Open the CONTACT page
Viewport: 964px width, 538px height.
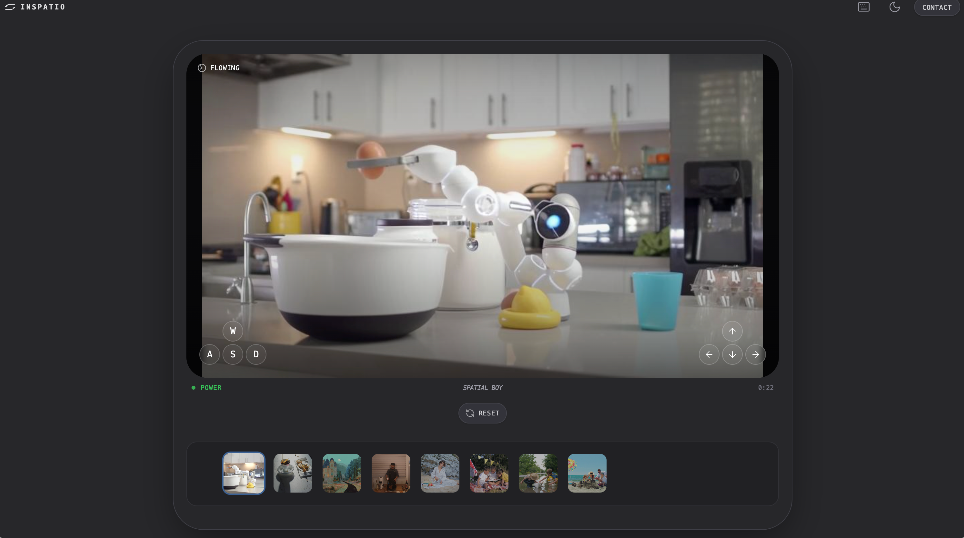coord(936,8)
